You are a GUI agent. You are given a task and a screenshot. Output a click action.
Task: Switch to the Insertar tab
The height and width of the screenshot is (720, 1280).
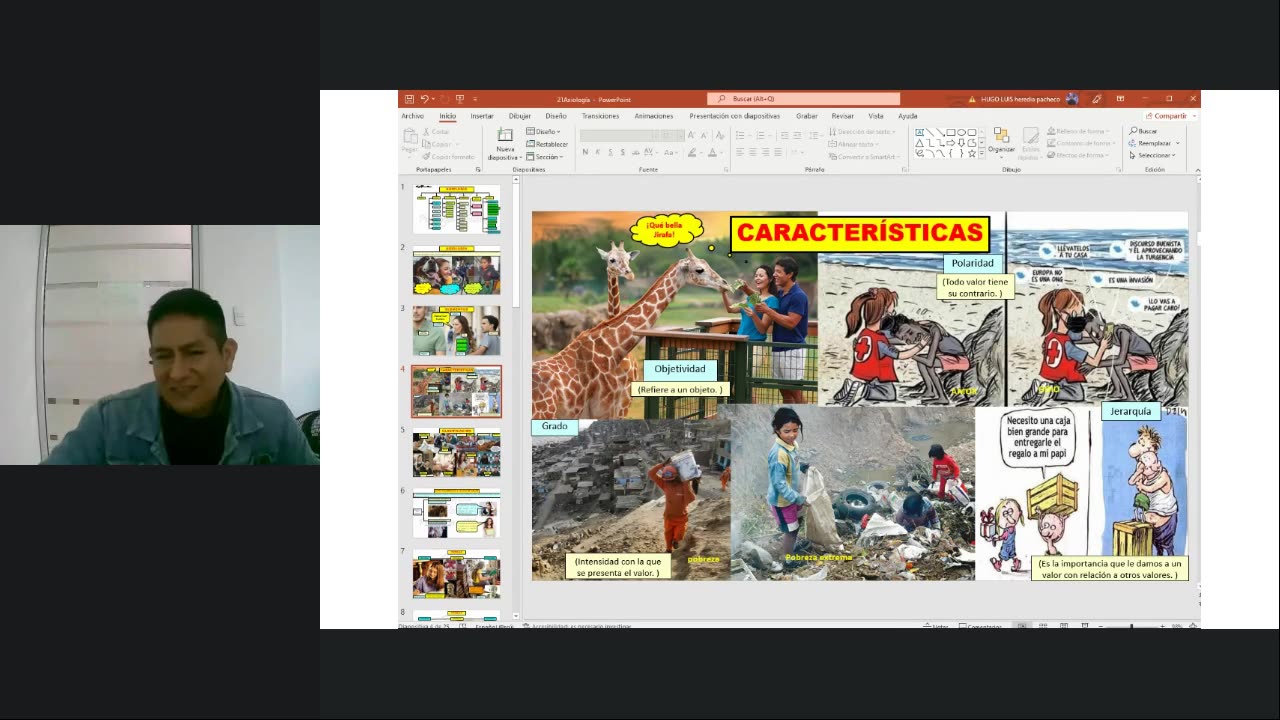click(x=482, y=116)
